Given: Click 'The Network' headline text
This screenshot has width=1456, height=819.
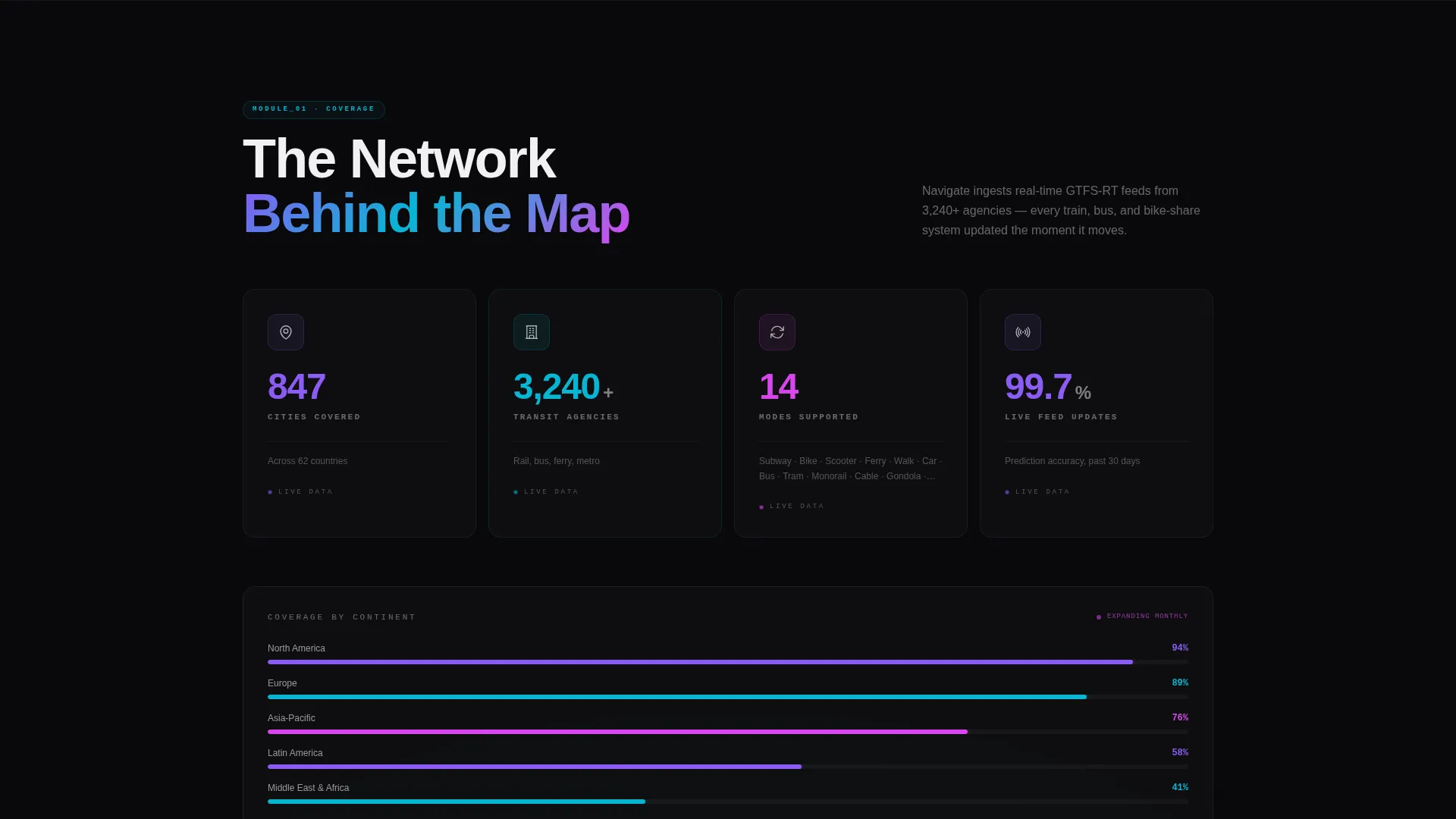Looking at the screenshot, I should tap(399, 159).
